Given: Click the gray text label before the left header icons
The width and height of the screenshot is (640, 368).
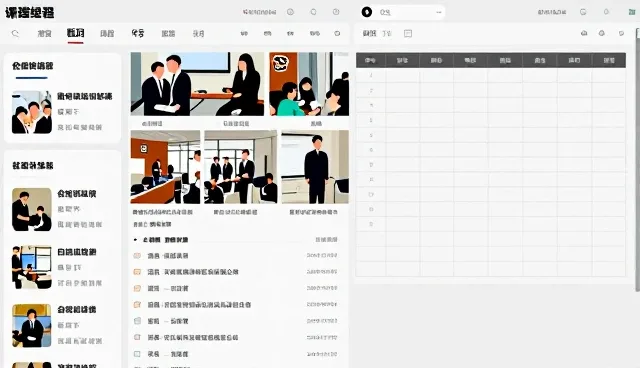Looking at the screenshot, I should tap(260, 12).
